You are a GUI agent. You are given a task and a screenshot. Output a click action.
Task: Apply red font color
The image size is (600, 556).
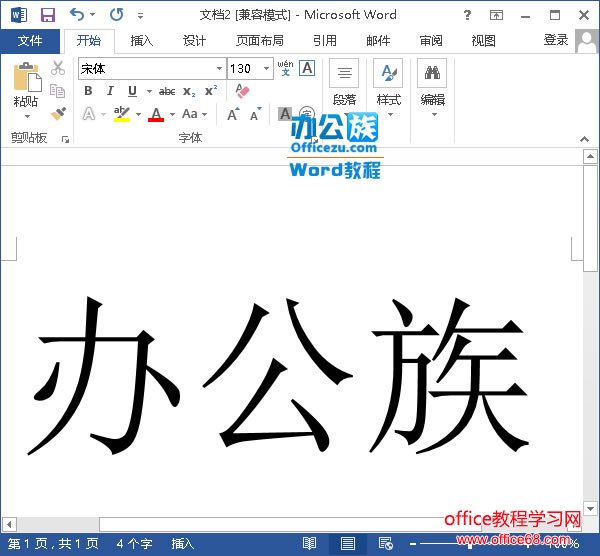pyautogui.click(x=156, y=114)
